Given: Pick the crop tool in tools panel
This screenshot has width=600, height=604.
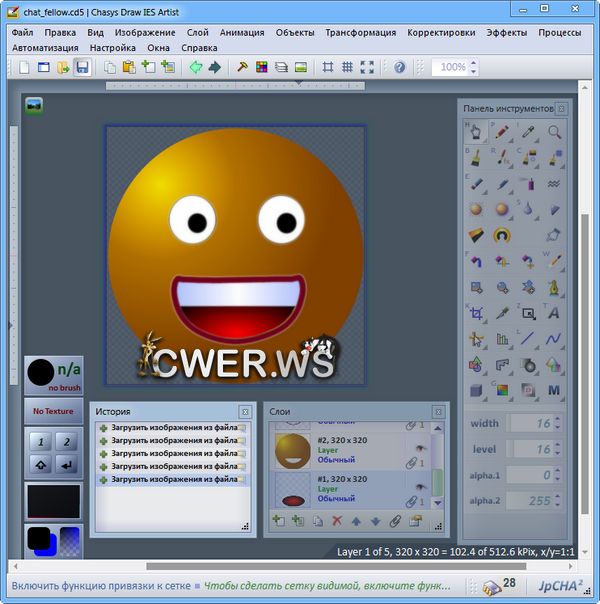Looking at the screenshot, I should tap(476, 313).
